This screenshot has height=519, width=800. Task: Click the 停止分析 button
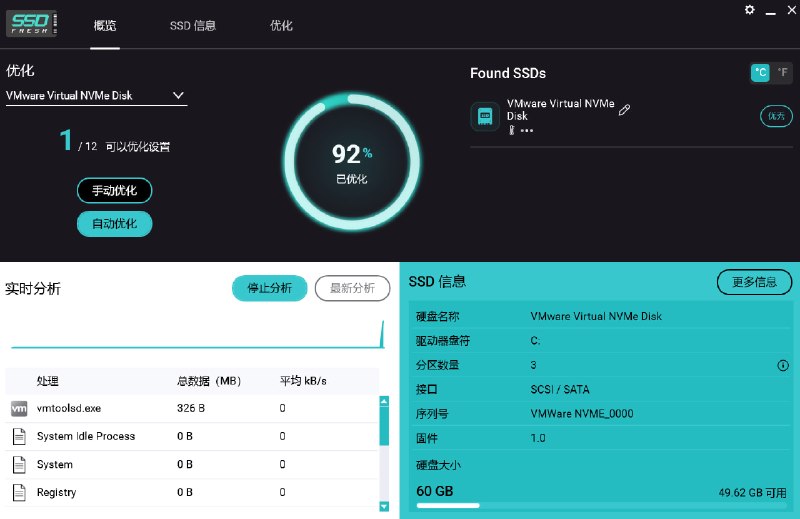[269, 288]
